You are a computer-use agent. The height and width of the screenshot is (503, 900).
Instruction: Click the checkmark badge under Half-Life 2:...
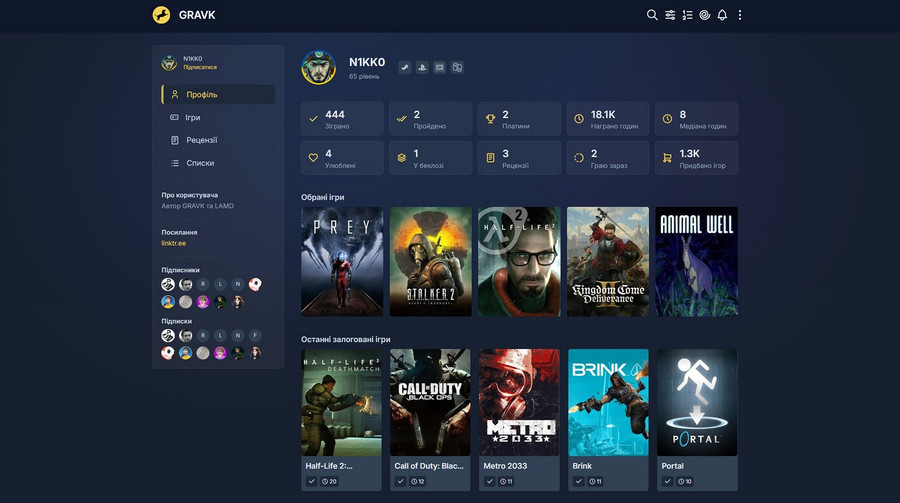click(311, 481)
